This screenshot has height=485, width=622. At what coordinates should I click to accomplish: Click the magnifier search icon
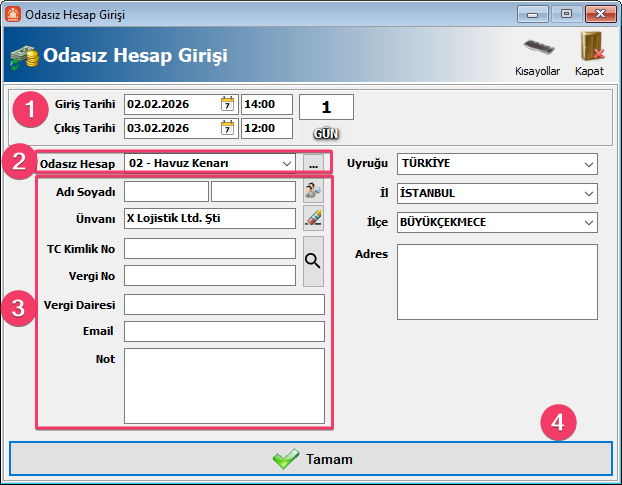pos(313,262)
